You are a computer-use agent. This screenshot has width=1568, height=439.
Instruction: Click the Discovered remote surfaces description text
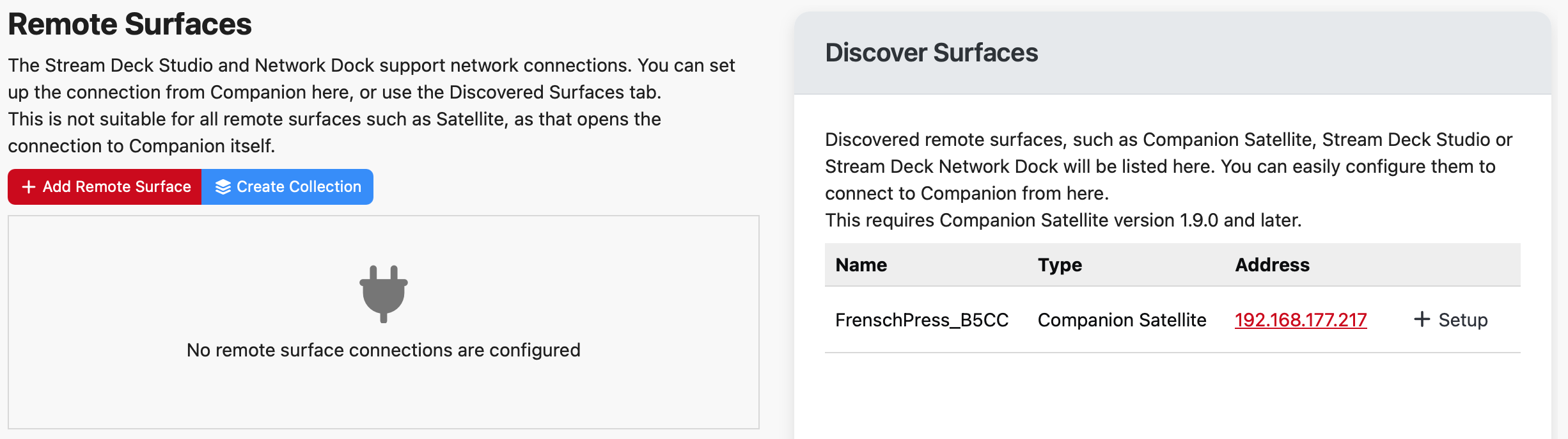click(1168, 166)
